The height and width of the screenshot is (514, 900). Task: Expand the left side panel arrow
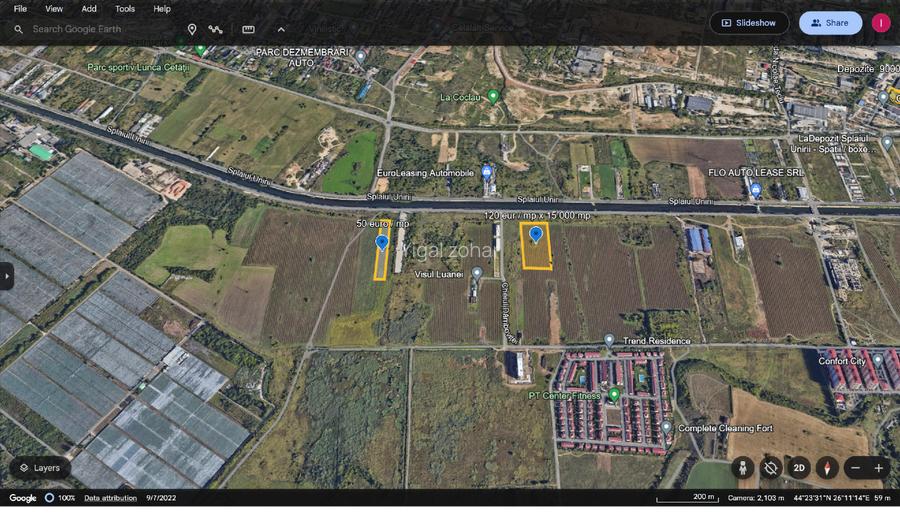point(6,276)
